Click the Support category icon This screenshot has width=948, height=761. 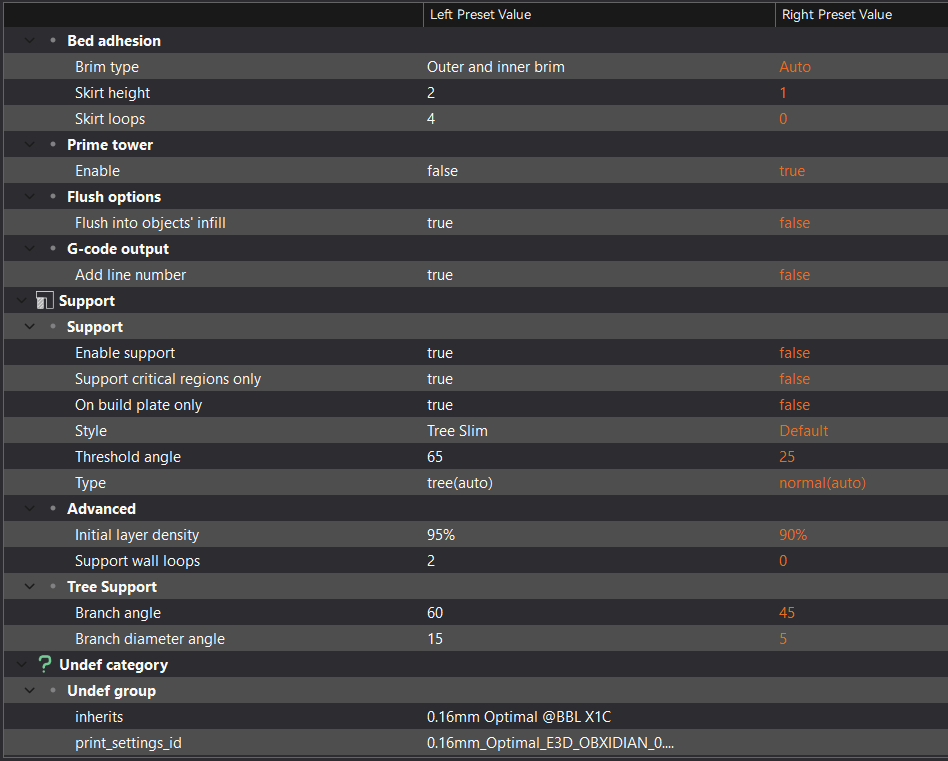[x=44, y=300]
